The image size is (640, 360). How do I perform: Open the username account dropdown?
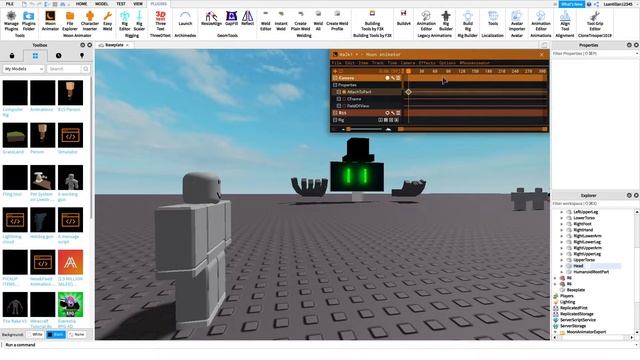coord(620,4)
